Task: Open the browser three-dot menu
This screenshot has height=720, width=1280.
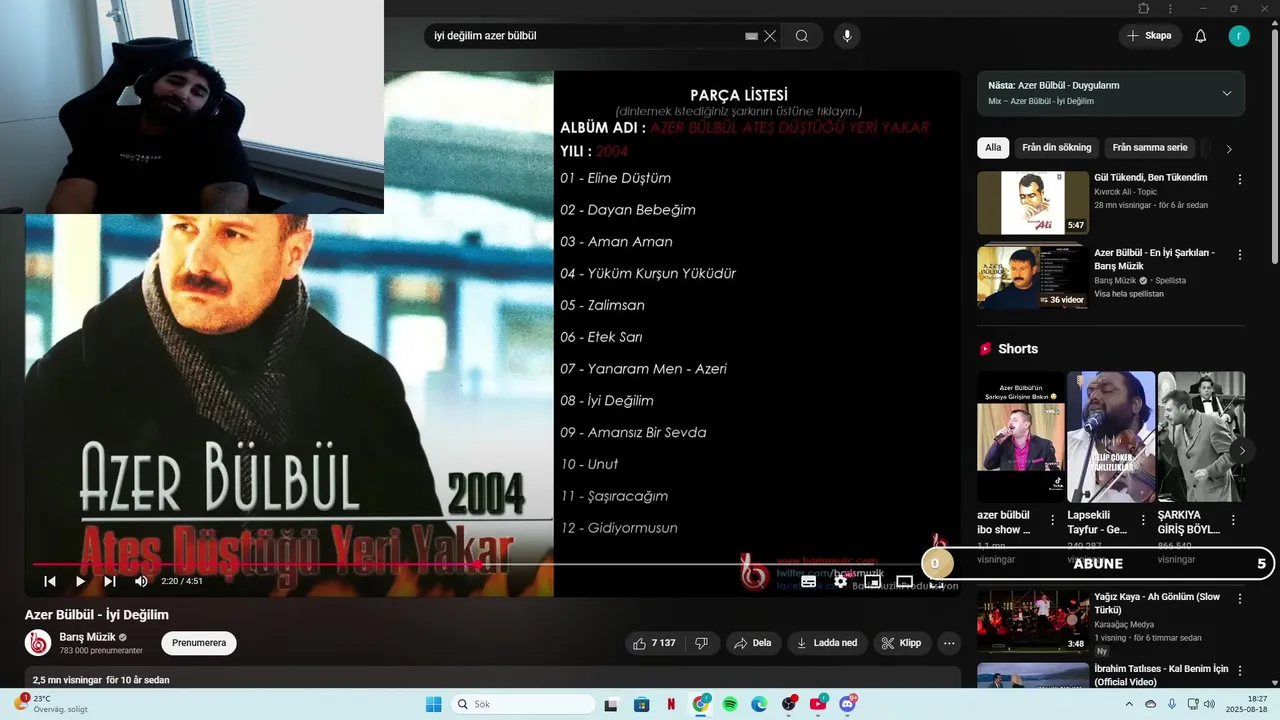Action: [1170, 9]
